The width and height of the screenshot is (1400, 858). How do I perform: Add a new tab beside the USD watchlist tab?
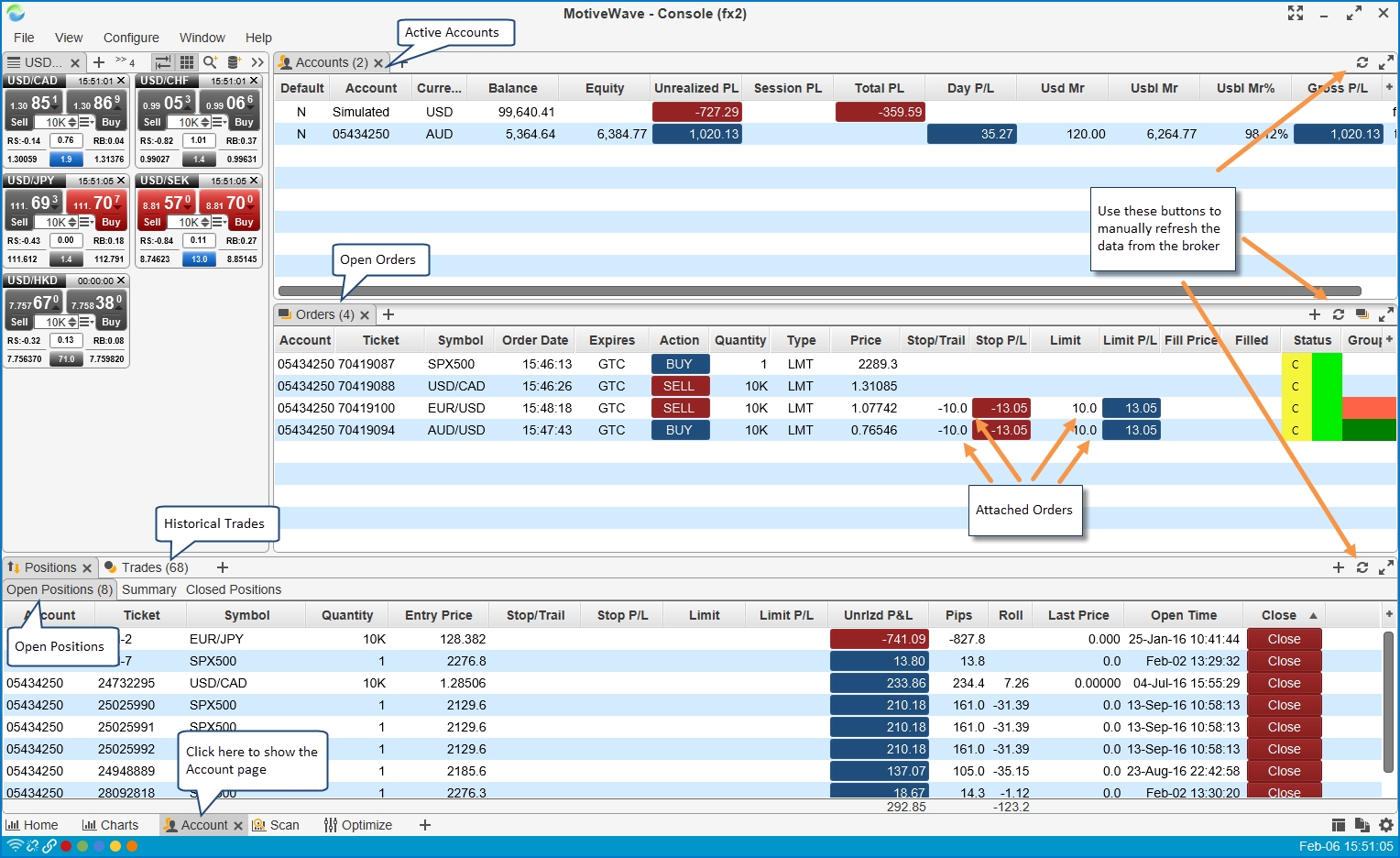click(99, 62)
